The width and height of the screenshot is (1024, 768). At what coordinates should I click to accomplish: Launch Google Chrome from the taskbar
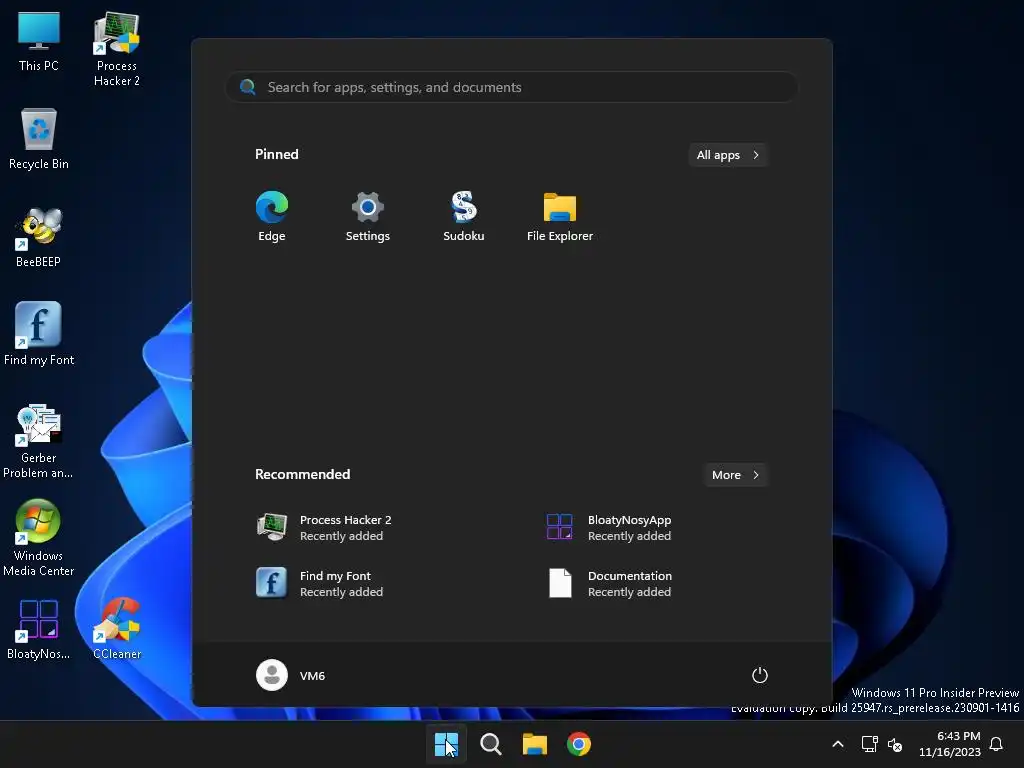pos(579,744)
